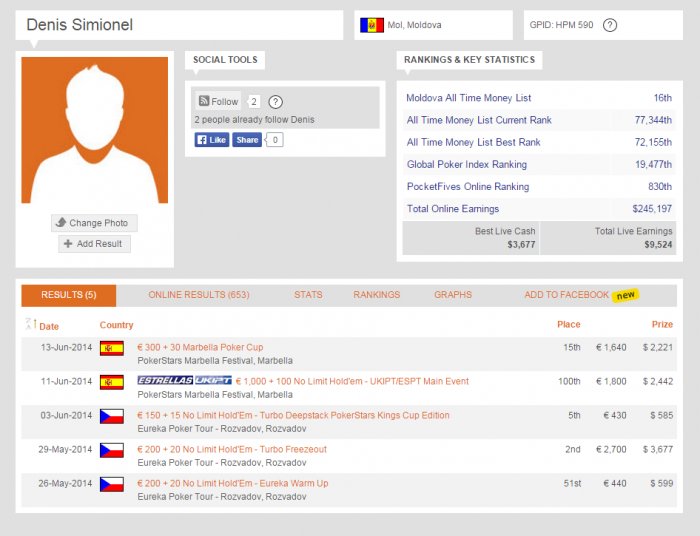Click Czech flag on 29-May-2014 row
This screenshot has height=536, width=700.
(112, 450)
